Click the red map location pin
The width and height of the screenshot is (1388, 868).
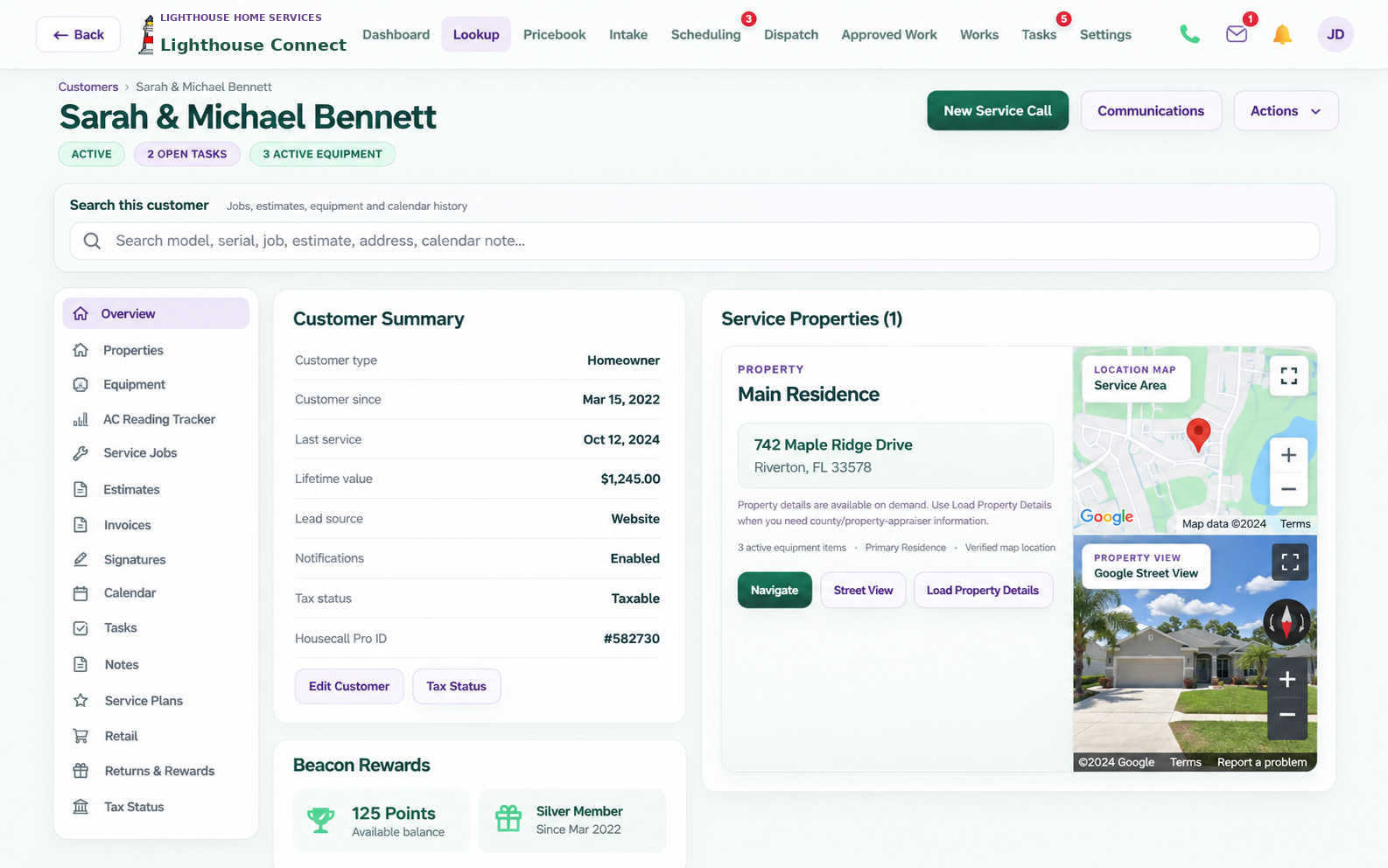[1198, 434]
